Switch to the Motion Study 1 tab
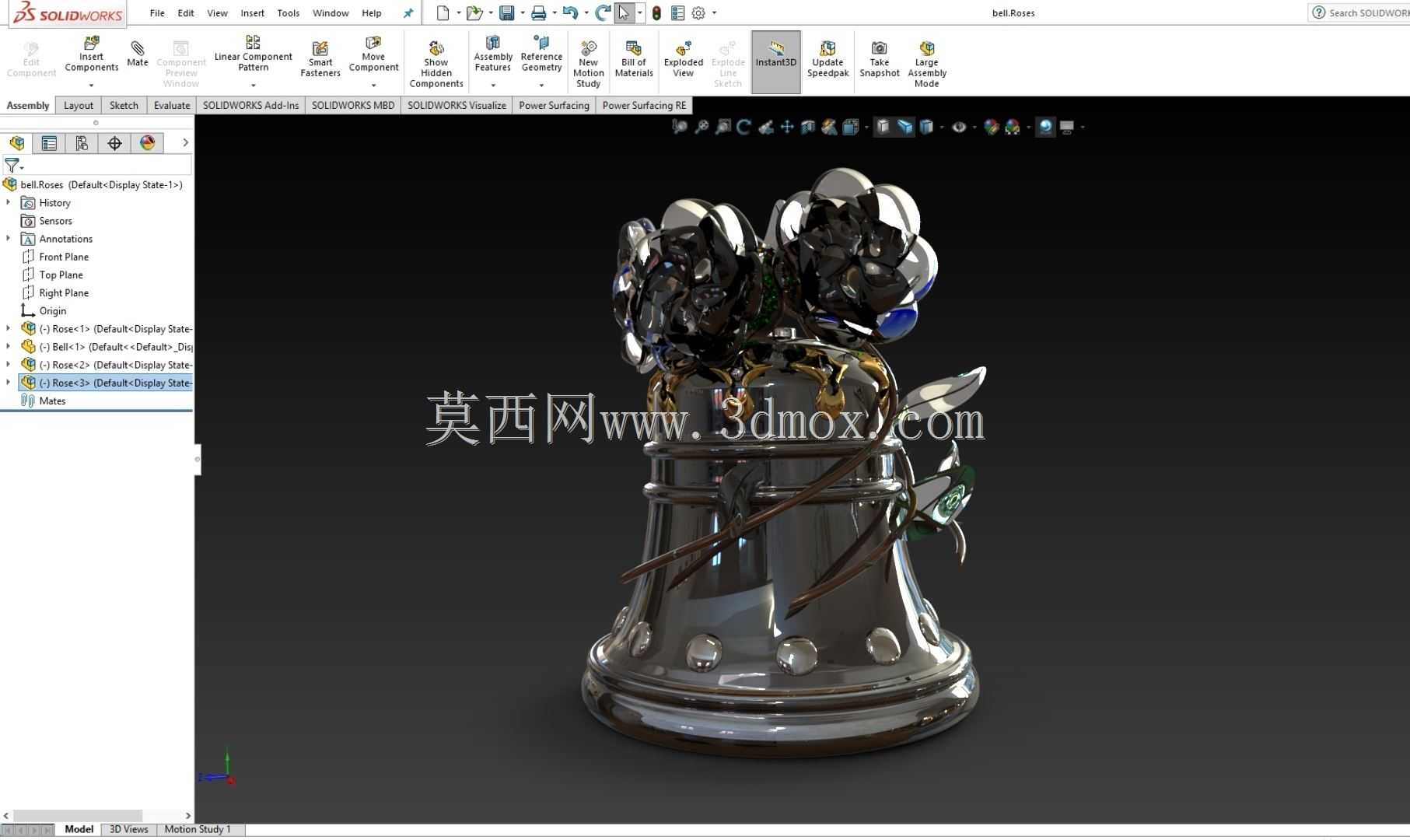The image size is (1410, 840). [x=198, y=829]
